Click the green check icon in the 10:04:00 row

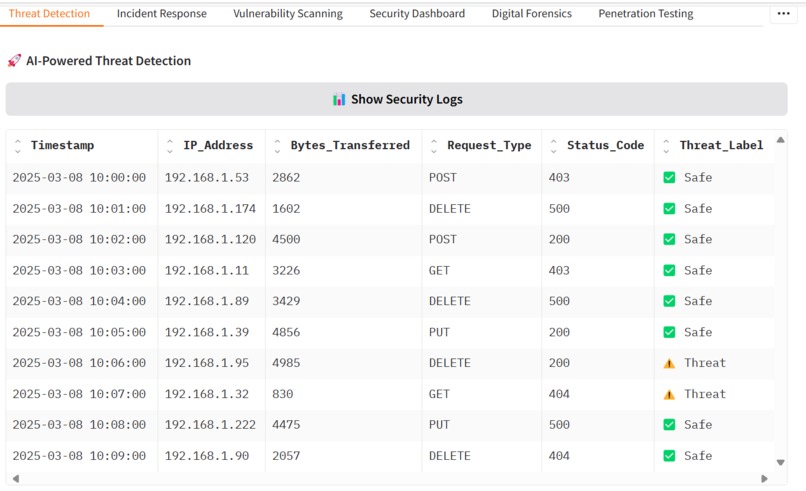[669, 301]
